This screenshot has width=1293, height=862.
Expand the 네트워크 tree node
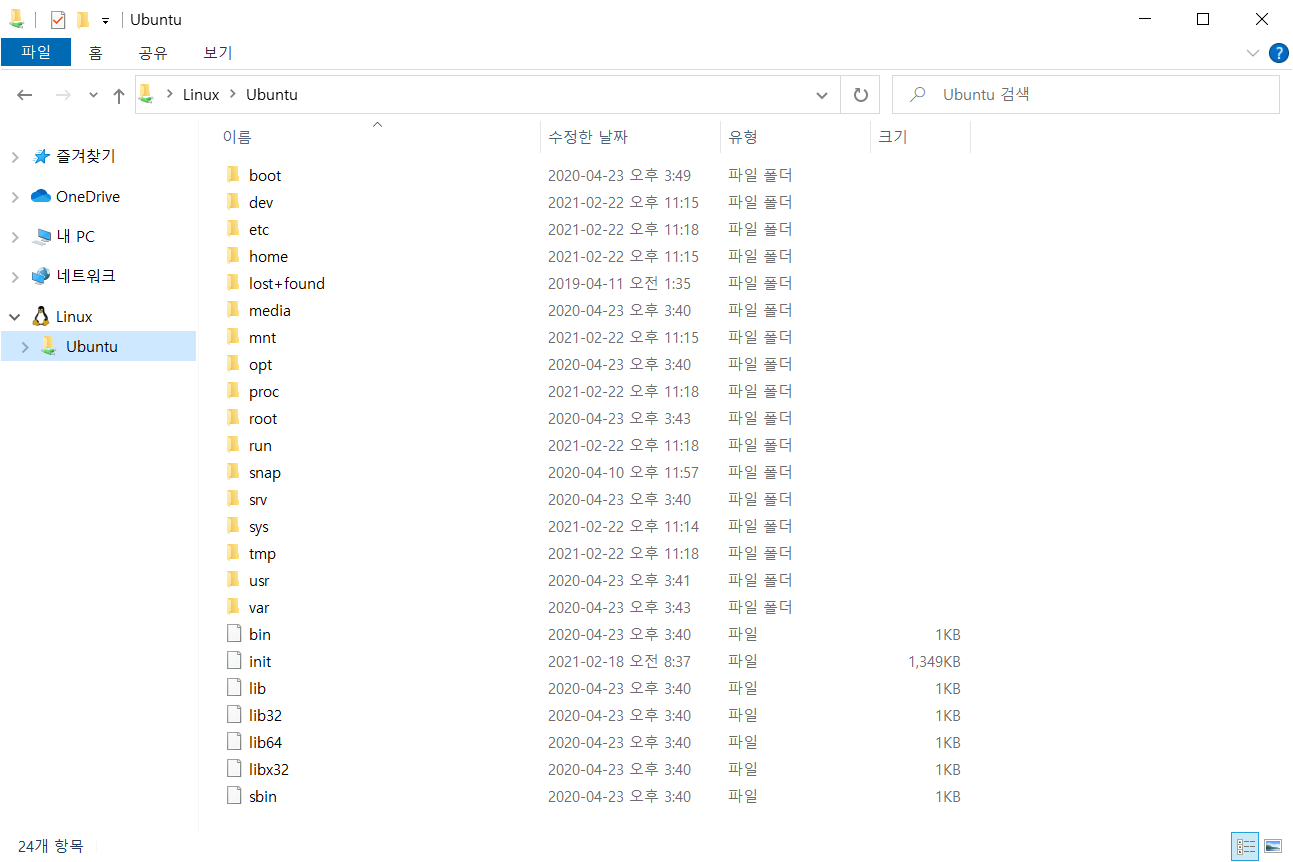[15, 276]
